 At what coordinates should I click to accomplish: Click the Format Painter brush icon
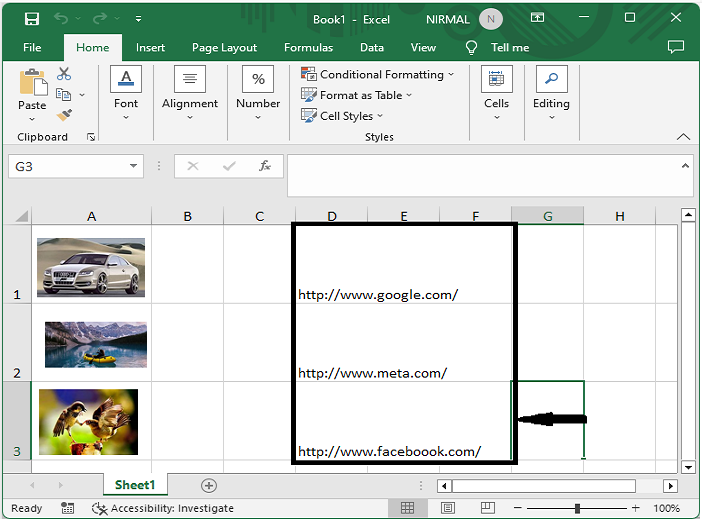pyautogui.click(x=64, y=116)
